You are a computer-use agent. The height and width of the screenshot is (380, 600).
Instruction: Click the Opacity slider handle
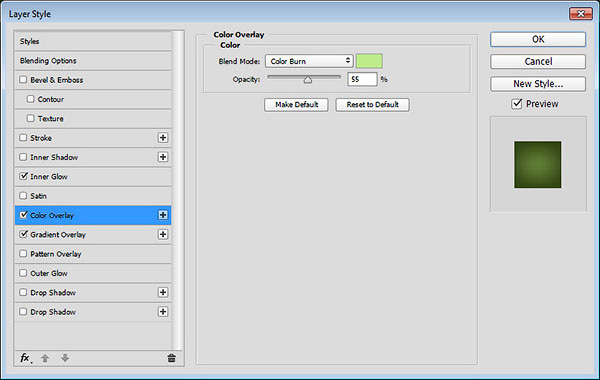coord(308,80)
